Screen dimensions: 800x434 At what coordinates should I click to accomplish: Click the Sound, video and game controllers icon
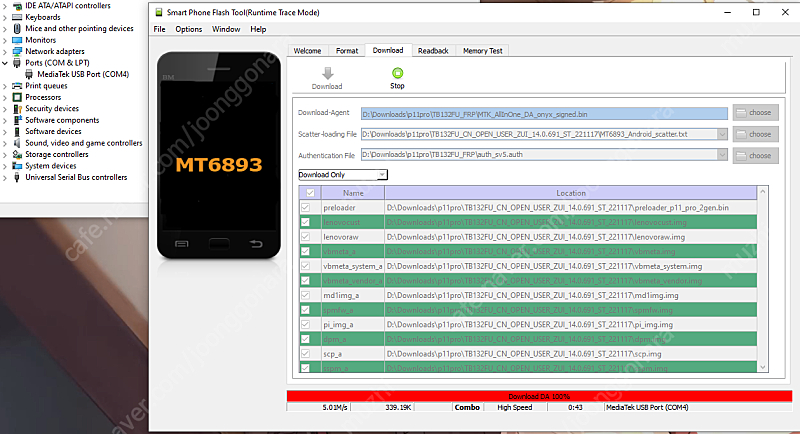(18, 143)
